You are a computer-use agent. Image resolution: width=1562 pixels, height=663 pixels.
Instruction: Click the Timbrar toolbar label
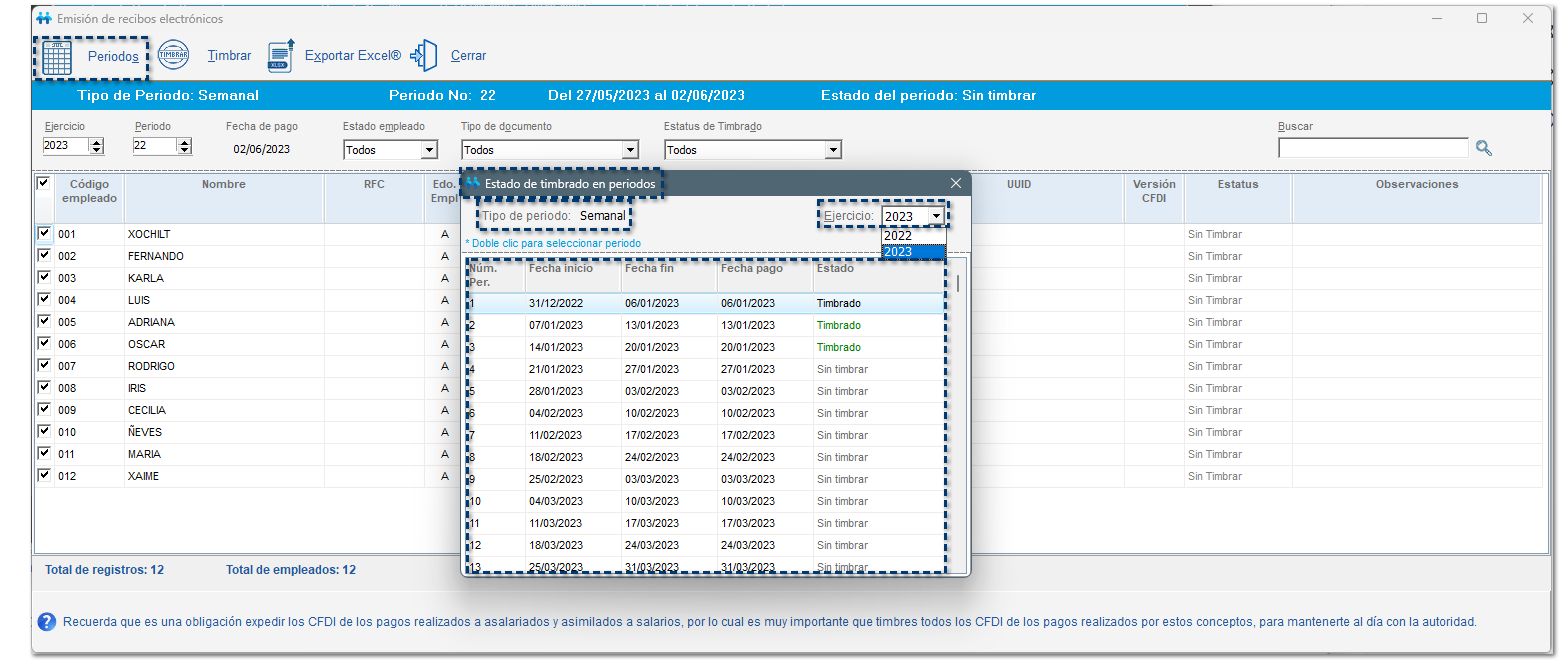pos(229,56)
